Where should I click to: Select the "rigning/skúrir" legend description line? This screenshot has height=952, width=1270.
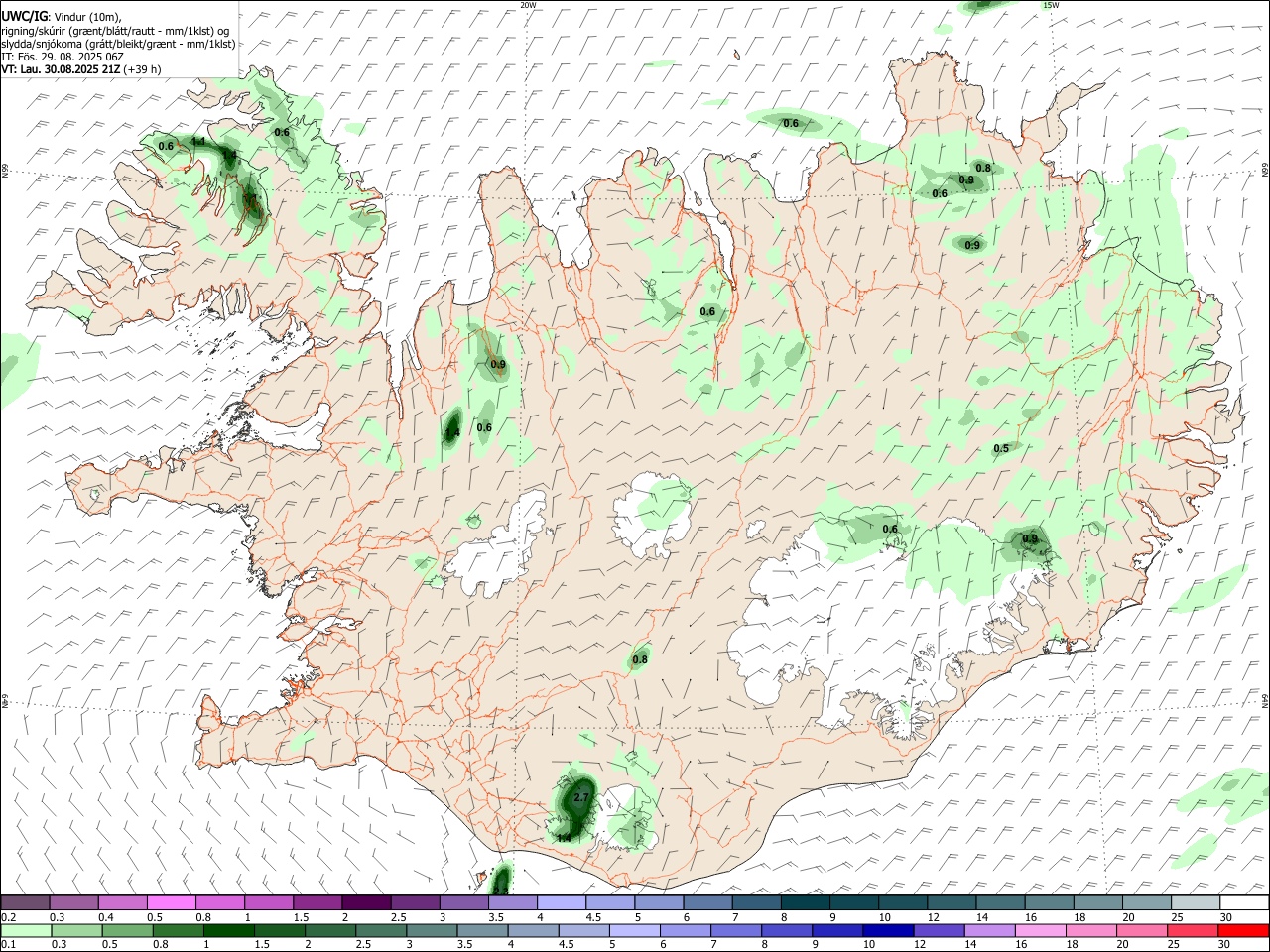tap(115, 30)
